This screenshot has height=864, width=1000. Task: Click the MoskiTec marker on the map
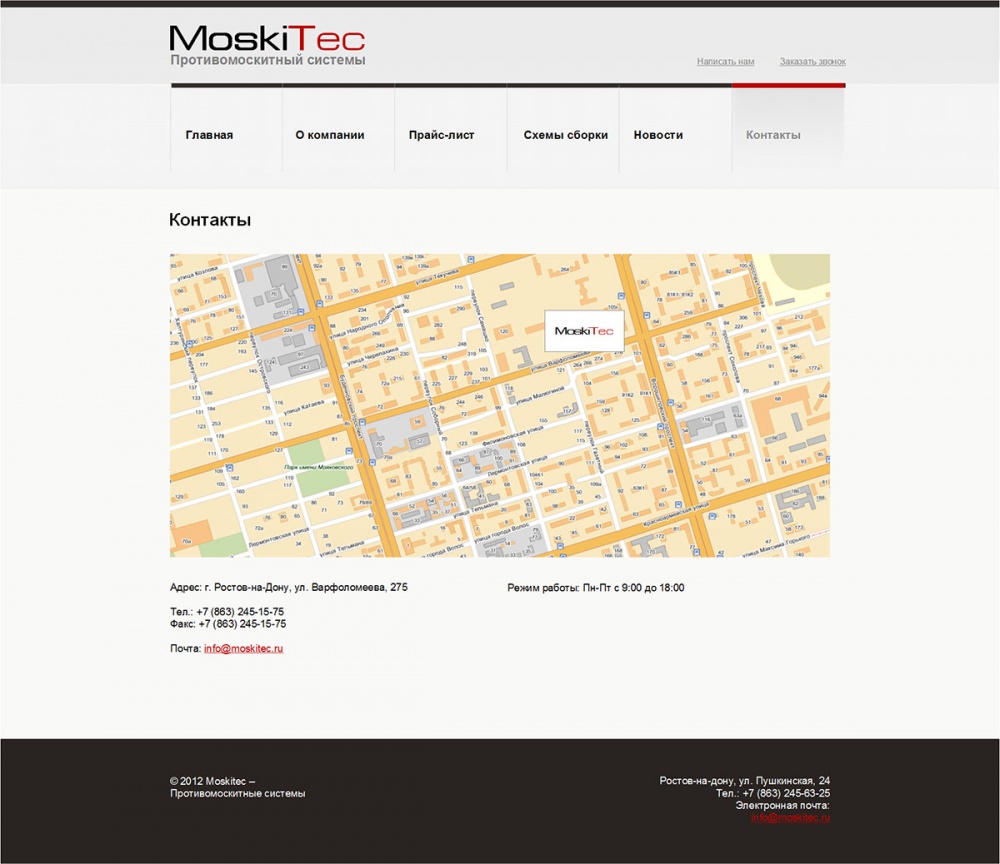pyautogui.click(x=584, y=331)
